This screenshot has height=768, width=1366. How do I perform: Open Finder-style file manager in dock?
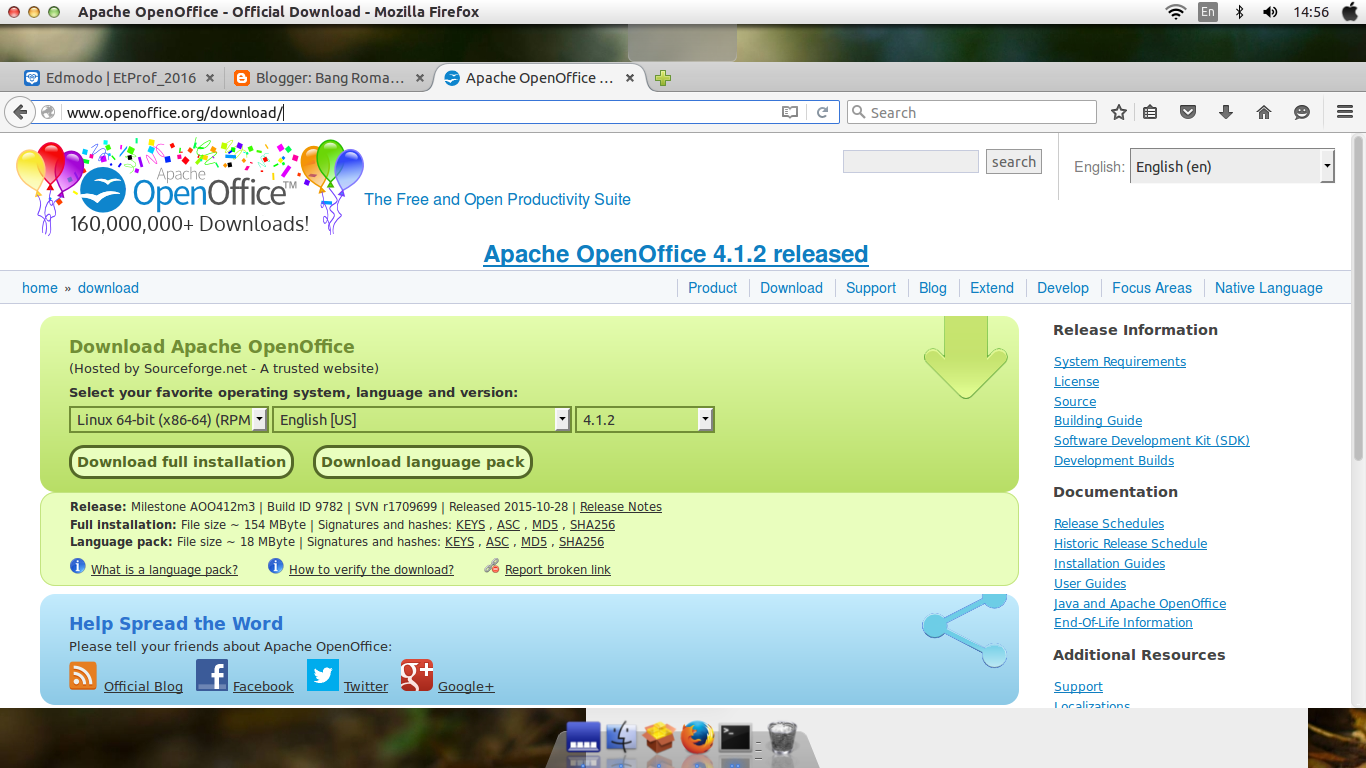click(x=622, y=738)
